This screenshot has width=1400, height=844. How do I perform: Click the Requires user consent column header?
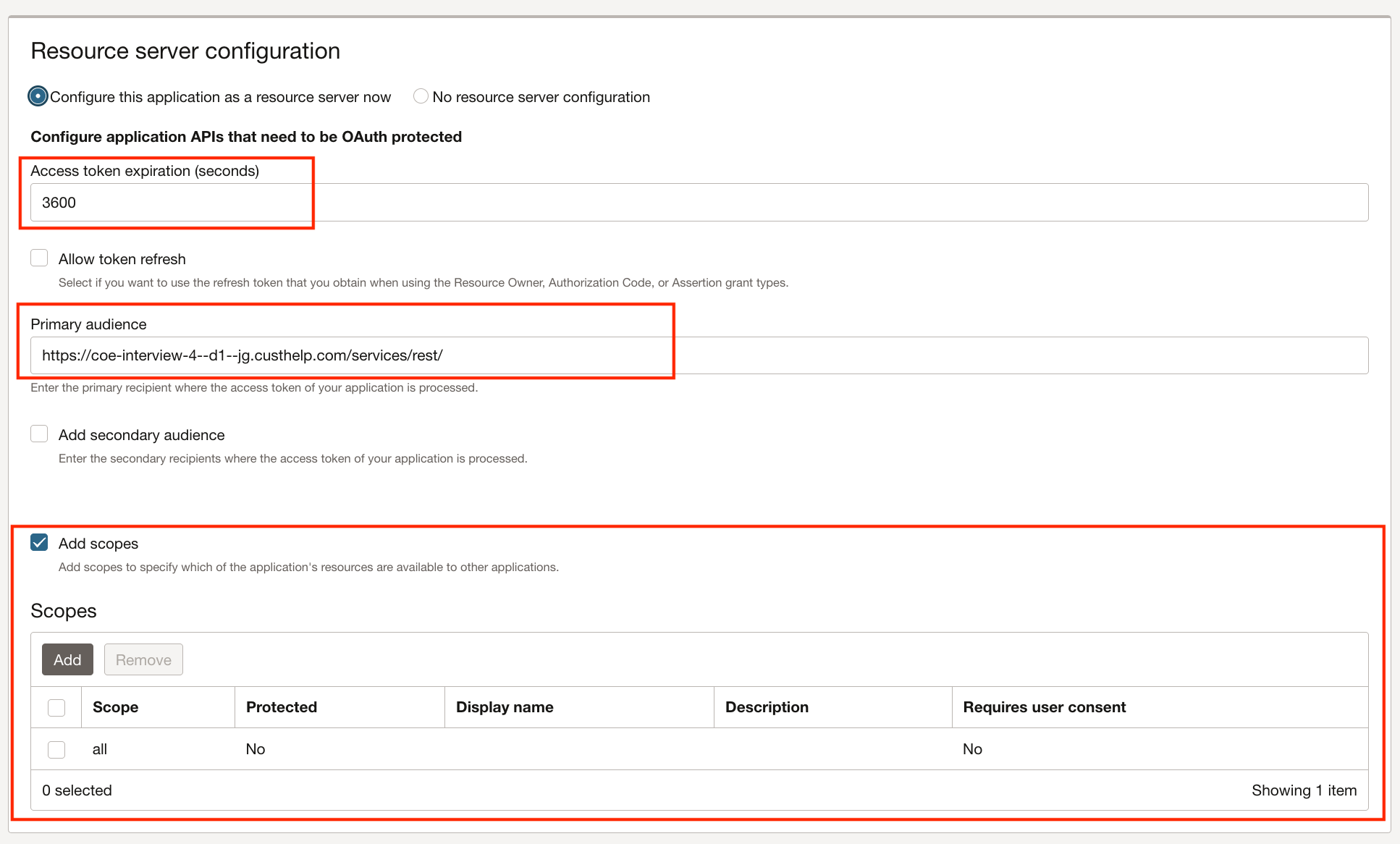[1044, 707]
